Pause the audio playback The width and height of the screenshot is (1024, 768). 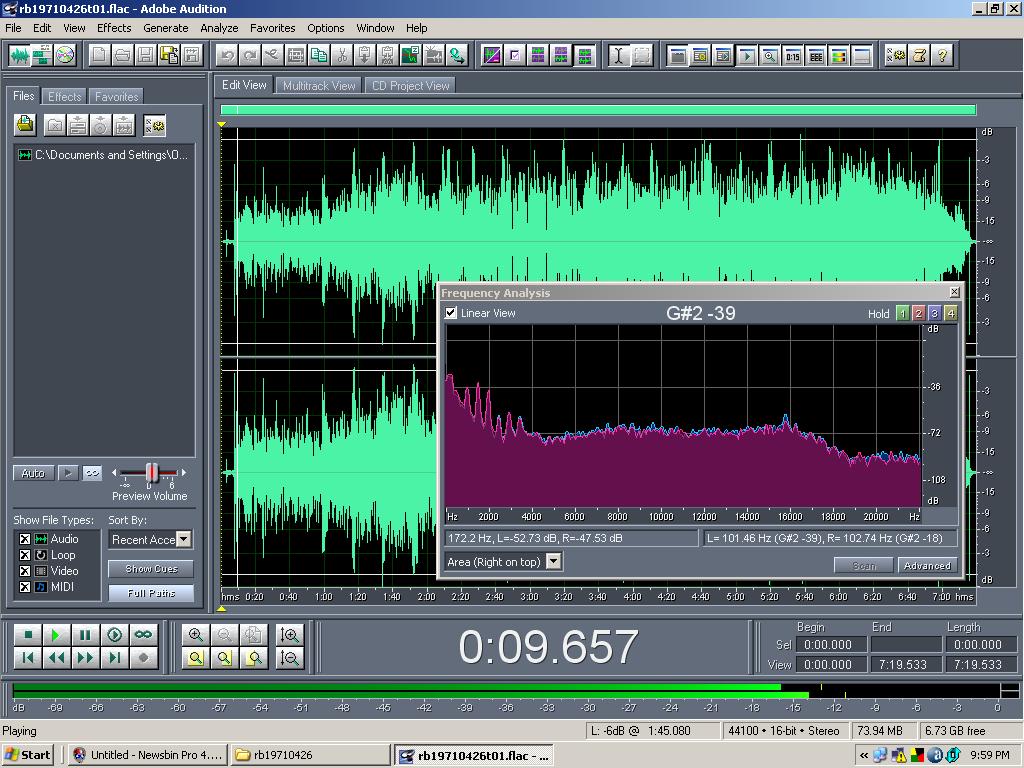tap(85, 635)
